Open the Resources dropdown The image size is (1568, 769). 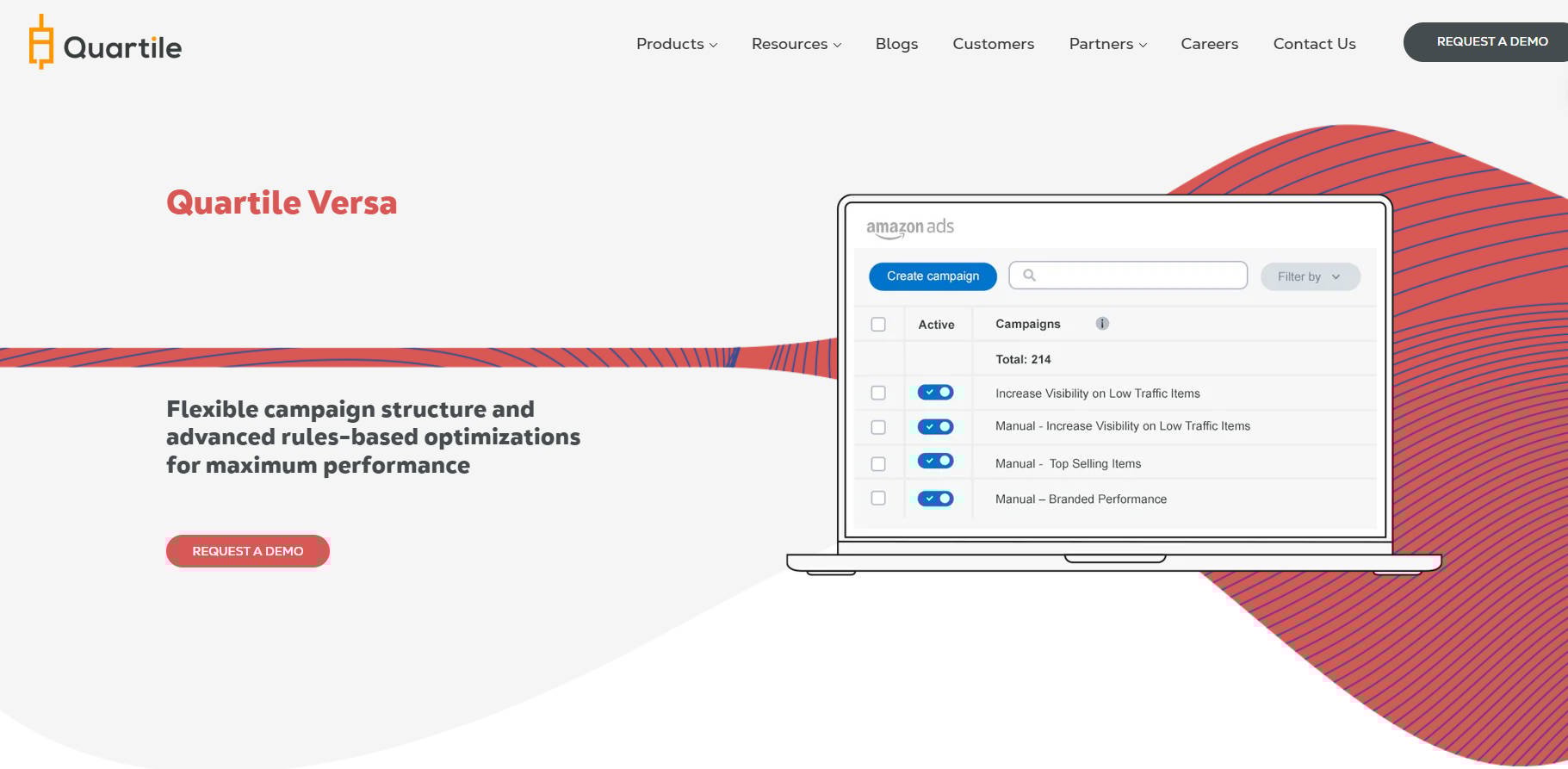click(796, 44)
